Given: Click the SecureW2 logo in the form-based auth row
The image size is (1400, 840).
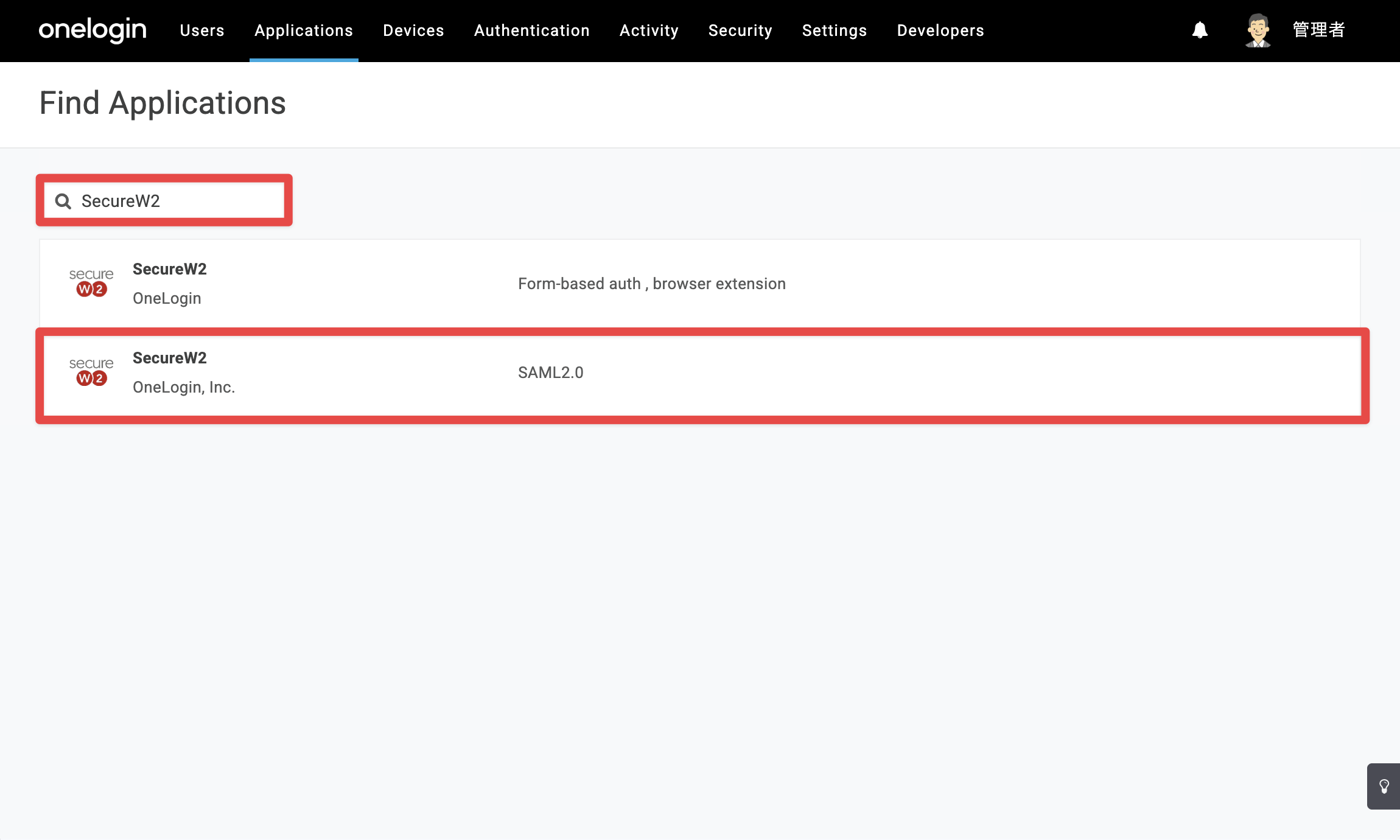Looking at the screenshot, I should 91,283.
